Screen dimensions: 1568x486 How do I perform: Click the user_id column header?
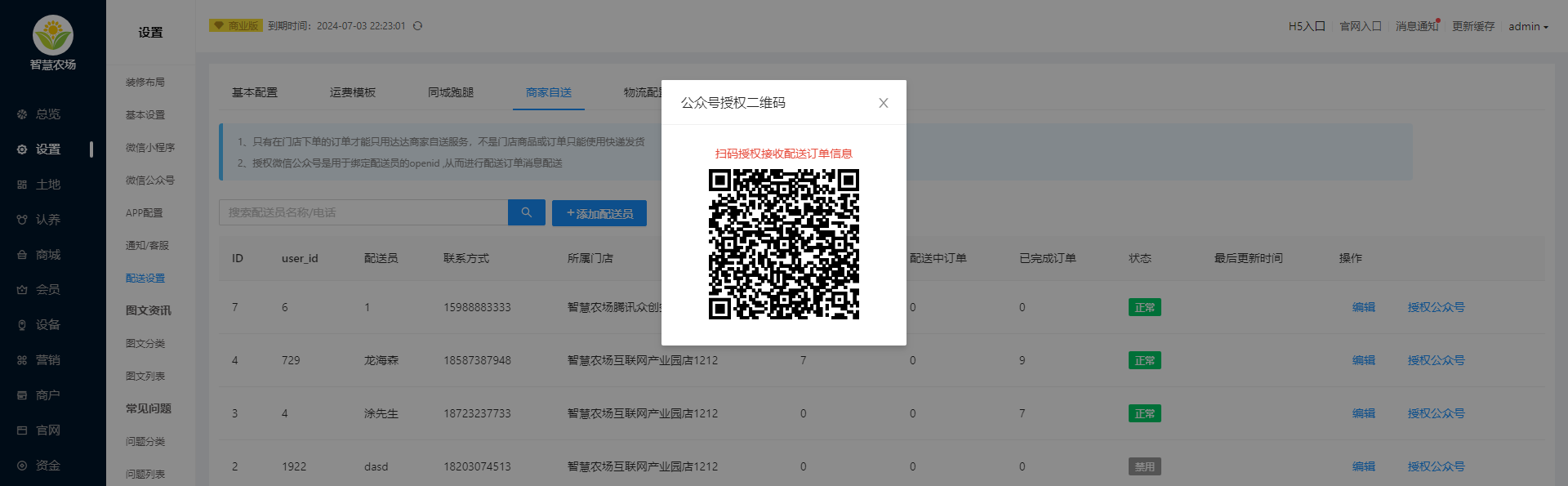point(300,258)
